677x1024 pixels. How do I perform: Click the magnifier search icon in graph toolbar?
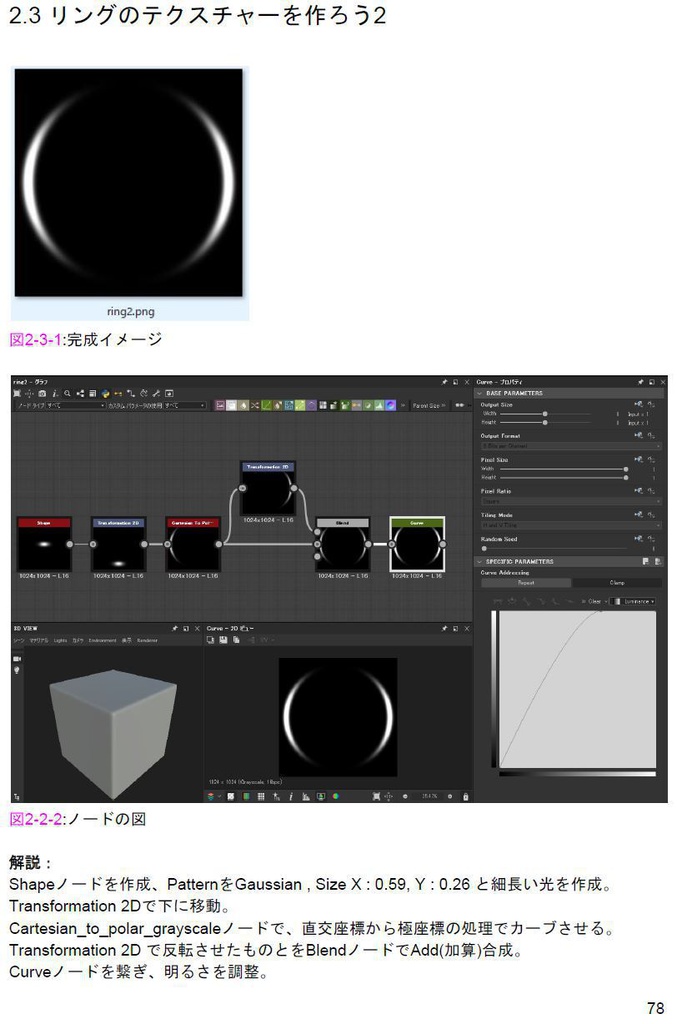67,393
